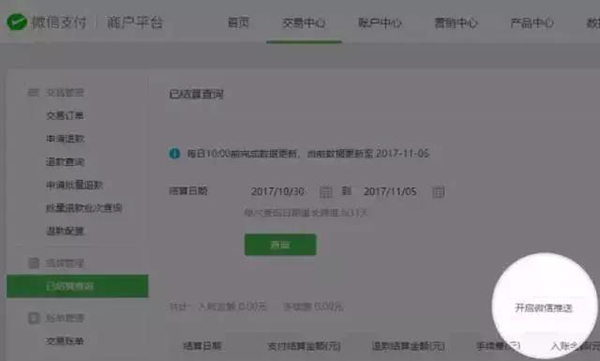The image size is (600, 361).
Task: Click the blue info notice icon
Action: pyautogui.click(x=174, y=154)
